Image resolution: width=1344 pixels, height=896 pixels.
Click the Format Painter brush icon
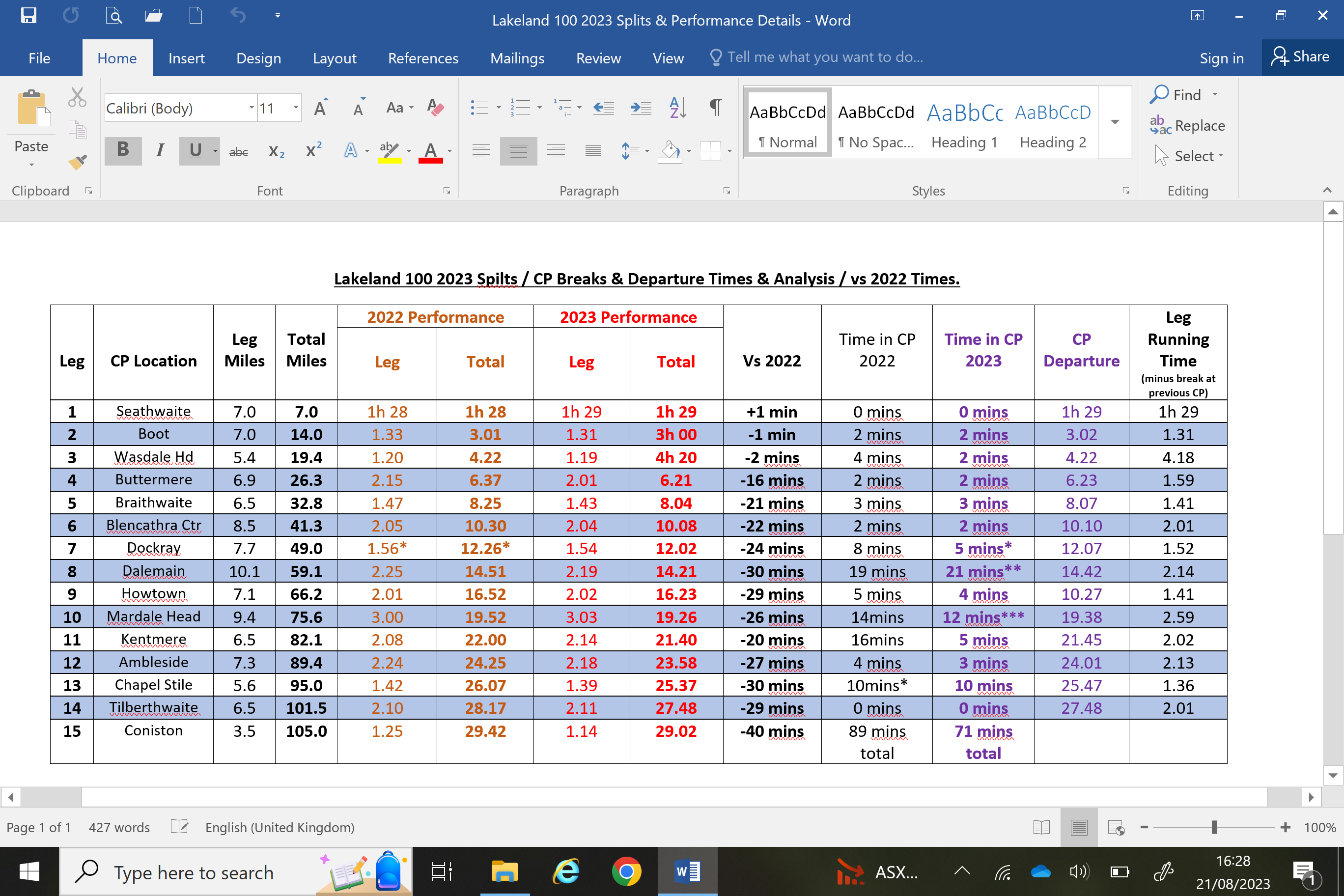(x=77, y=162)
